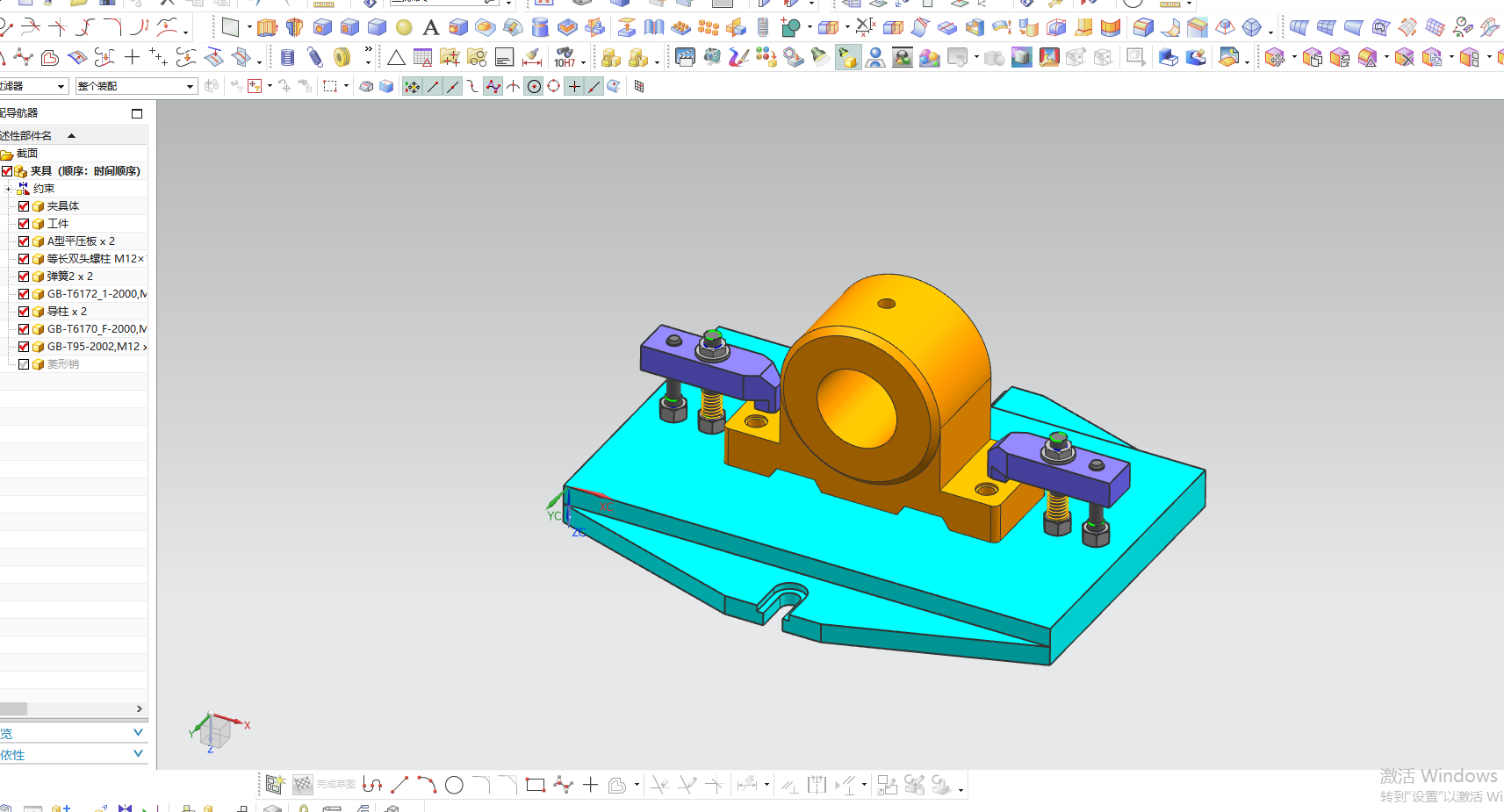Screen dimensions: 1504x812
Task: Open the Move Component dropdown arrow
Action: pos(1294,59)
